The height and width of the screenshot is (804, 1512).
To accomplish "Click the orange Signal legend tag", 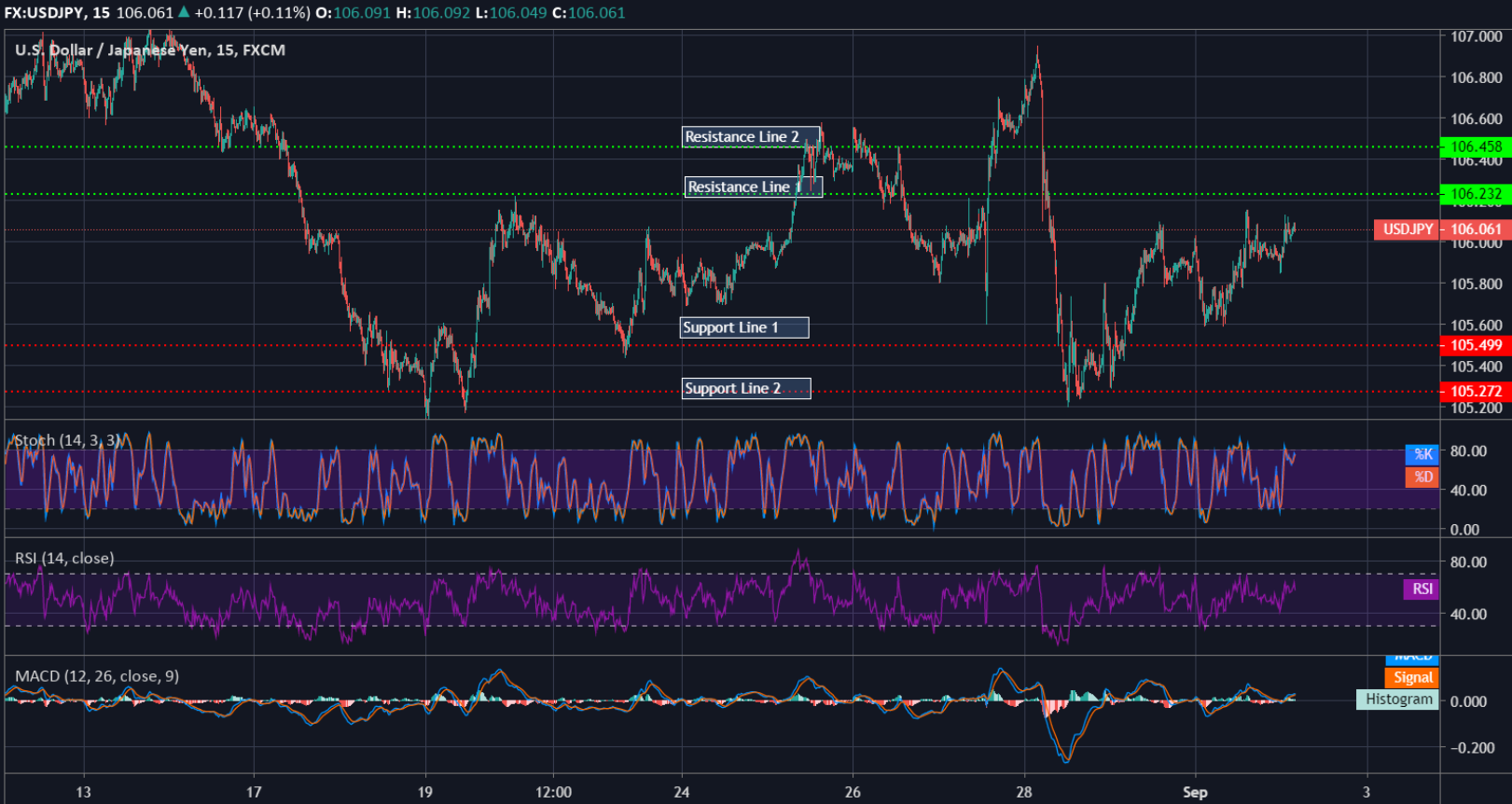I will [1412, 678].
